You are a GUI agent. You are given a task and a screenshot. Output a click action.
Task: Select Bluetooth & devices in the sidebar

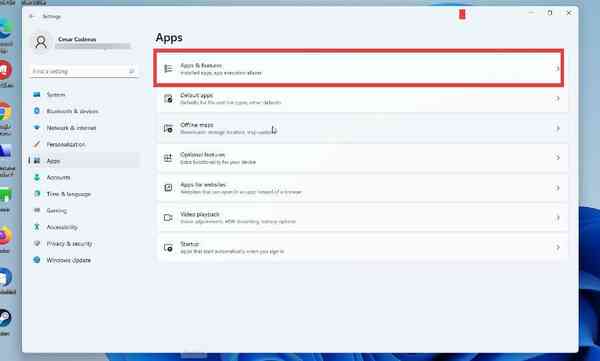point(84,111)
